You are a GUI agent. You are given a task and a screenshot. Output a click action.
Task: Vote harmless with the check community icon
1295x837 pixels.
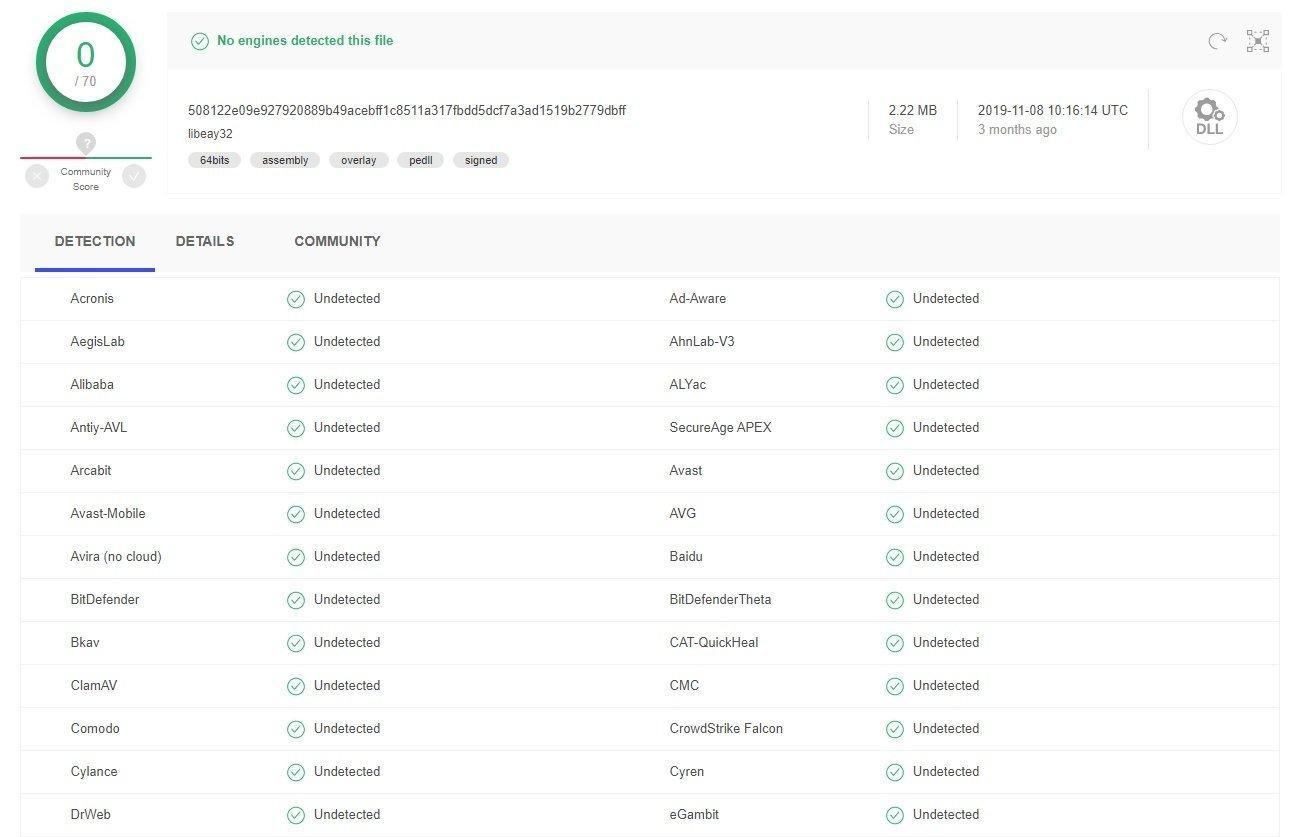(x=134, y=176)
